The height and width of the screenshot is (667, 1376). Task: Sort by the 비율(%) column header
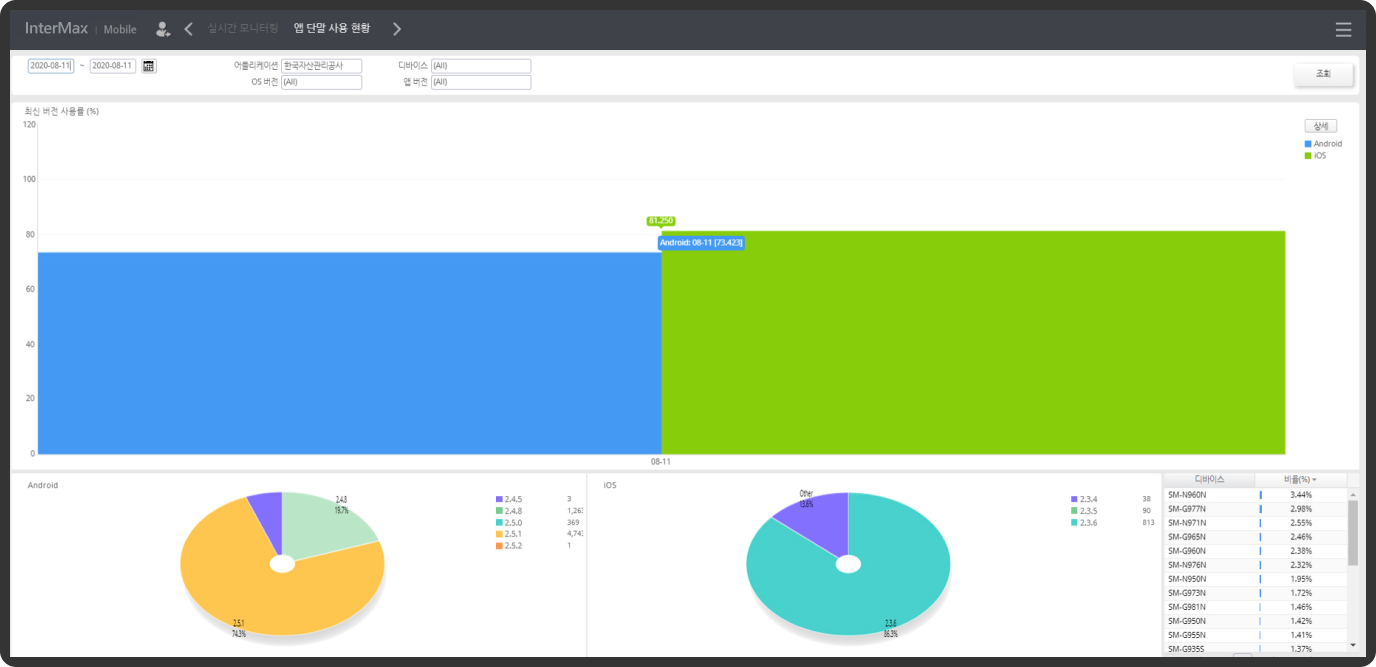[x=1300, y=480]
